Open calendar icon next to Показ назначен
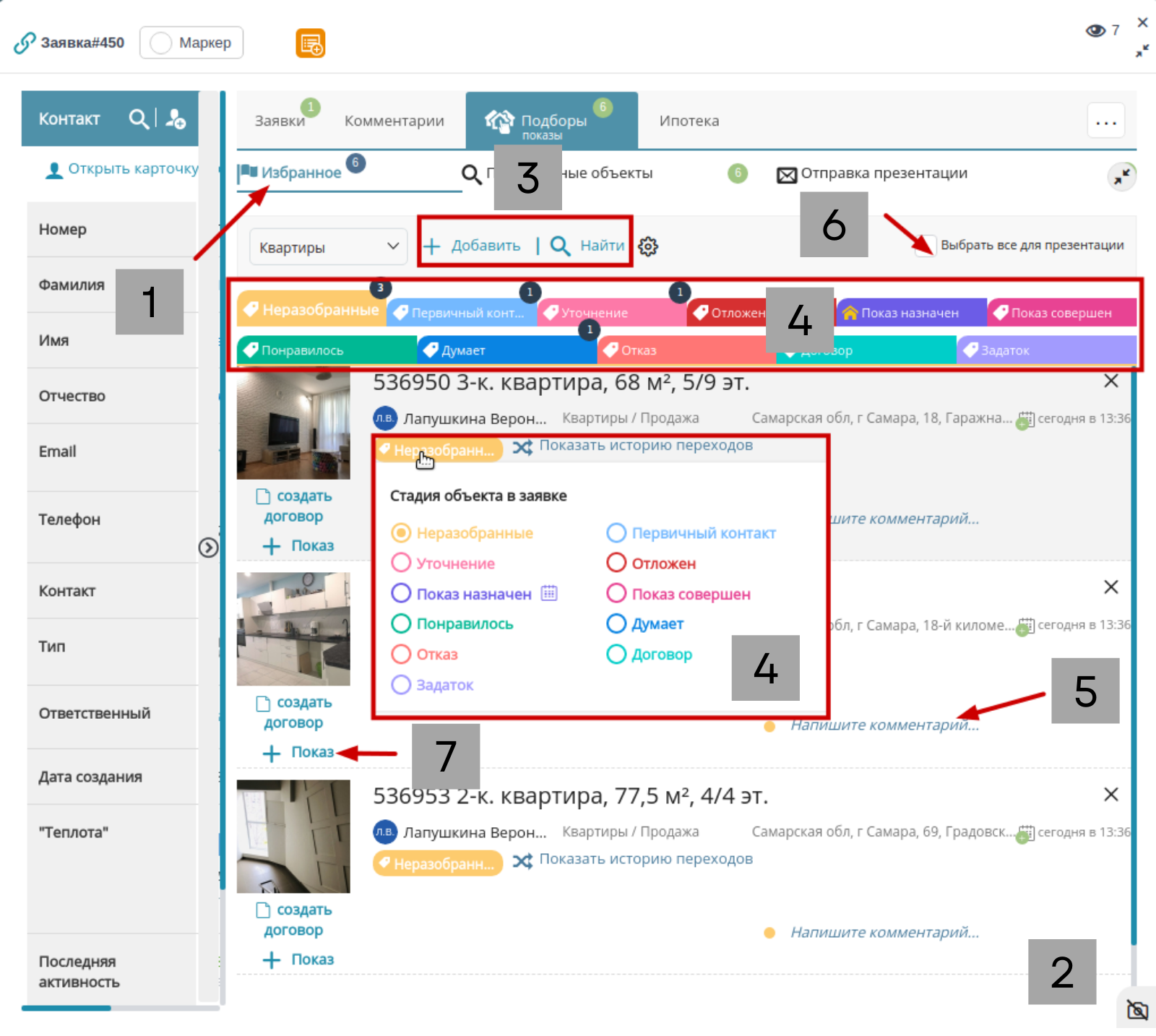Image resolution: width=1156 pixels, height=1036 pixels. click(549, 593)
